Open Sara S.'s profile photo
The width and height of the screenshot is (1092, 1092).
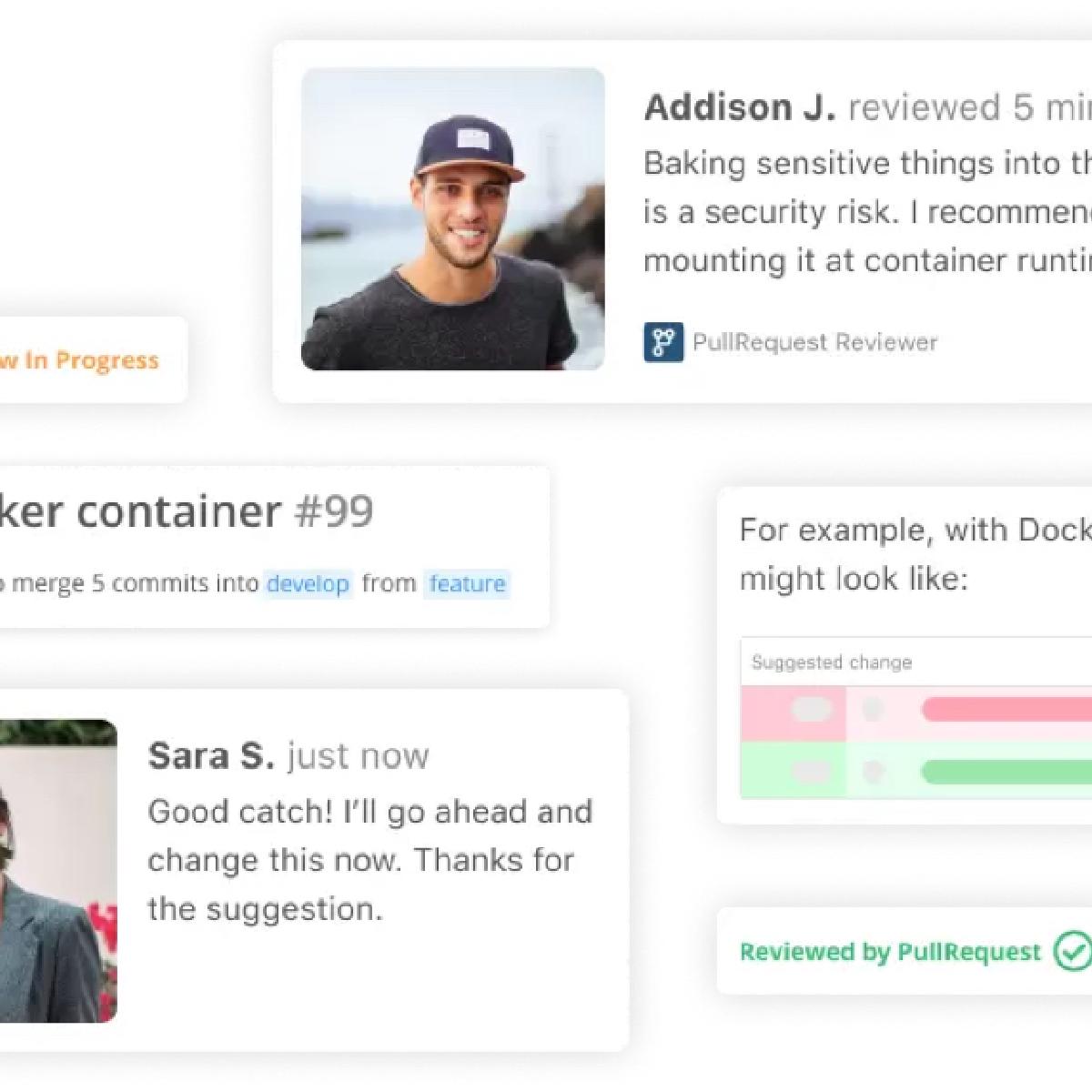(x=58, y=871)
